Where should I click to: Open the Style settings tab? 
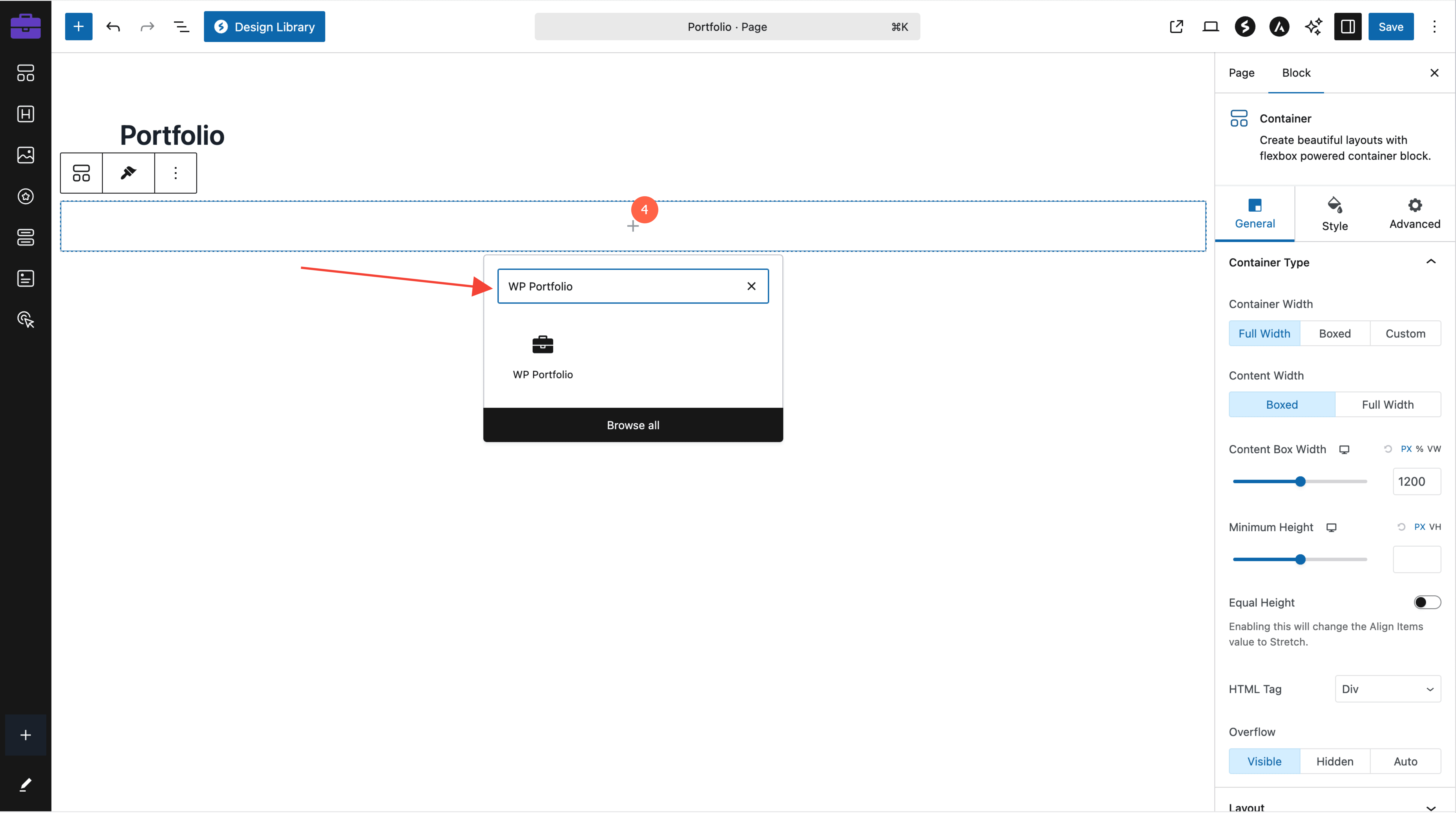pyautogui.click(x=1335, y=214)
